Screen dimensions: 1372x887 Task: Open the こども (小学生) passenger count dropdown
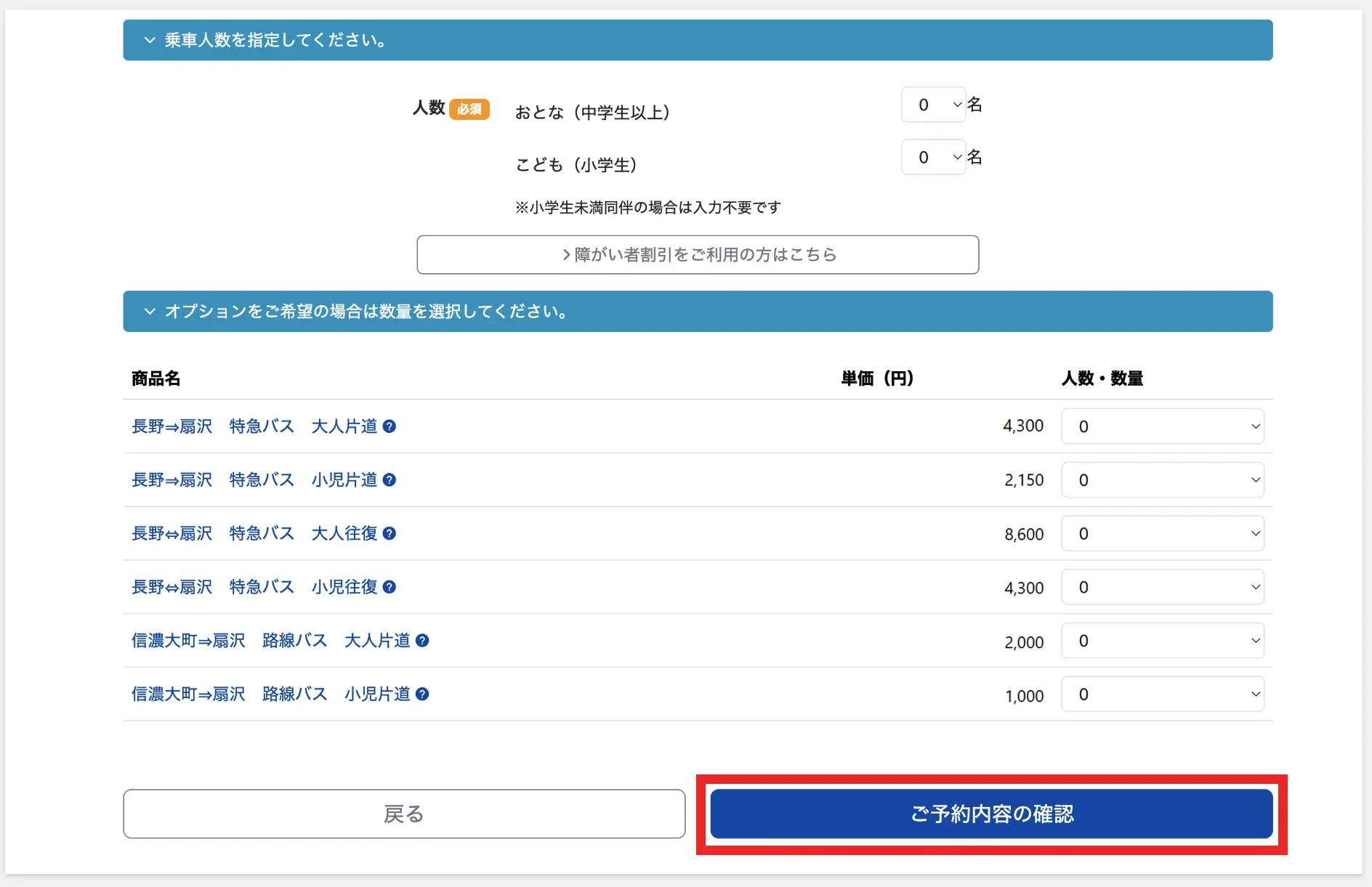[x=933, y=158]
